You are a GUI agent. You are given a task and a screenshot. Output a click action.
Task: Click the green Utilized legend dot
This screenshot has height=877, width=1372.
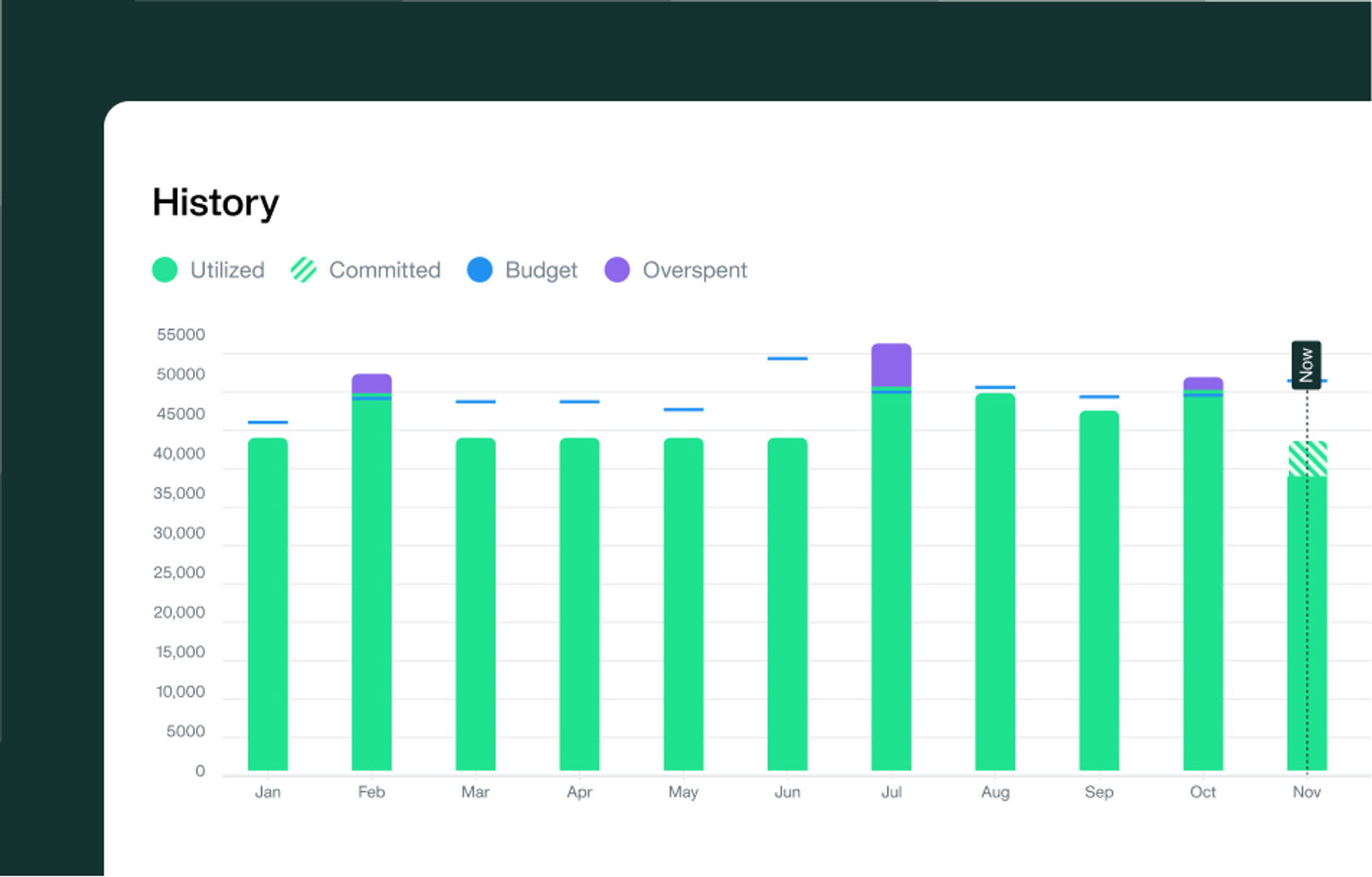[x=165, y=270]
